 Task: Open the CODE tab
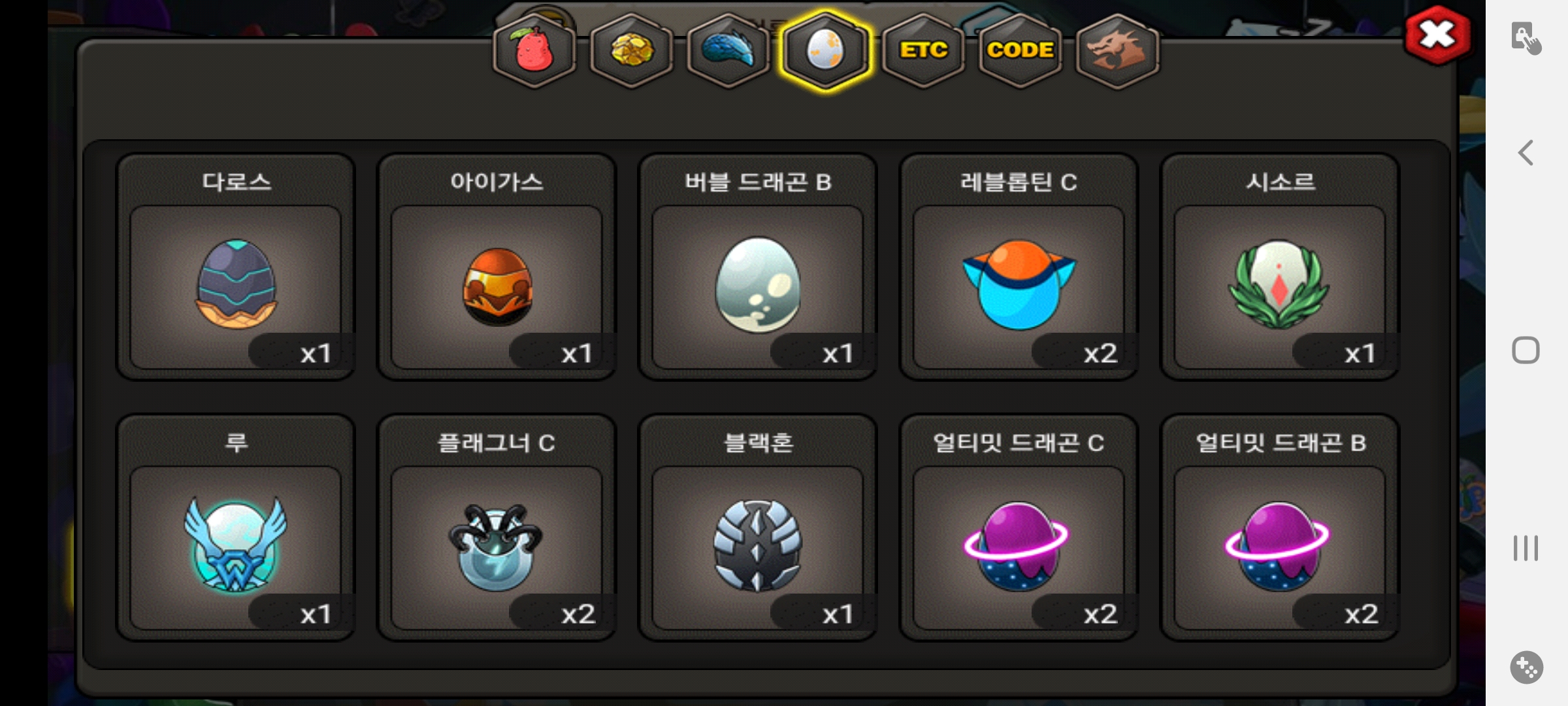click(1020, 51)
